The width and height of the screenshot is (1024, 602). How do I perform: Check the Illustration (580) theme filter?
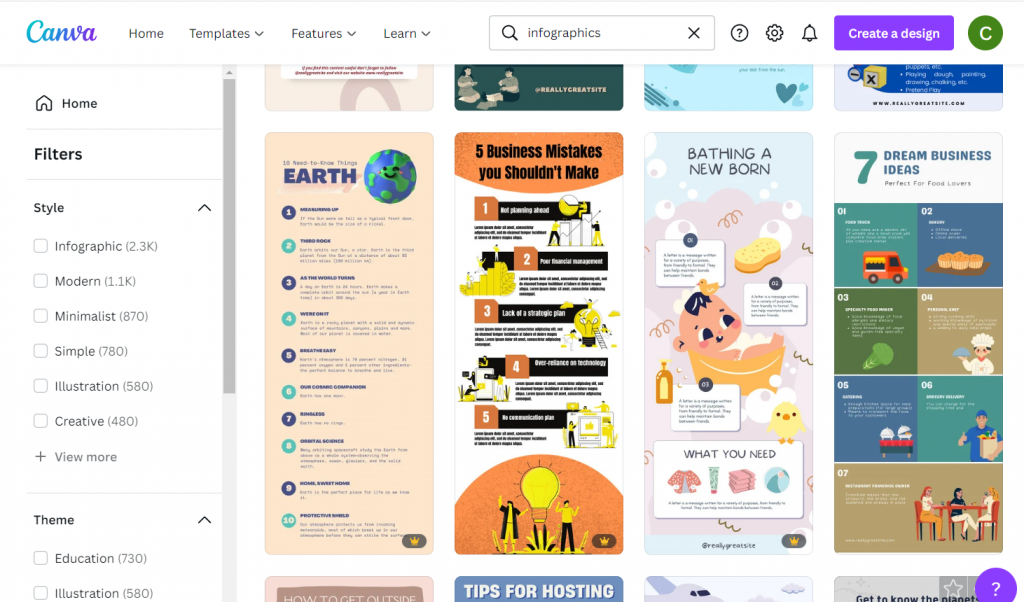40,593
